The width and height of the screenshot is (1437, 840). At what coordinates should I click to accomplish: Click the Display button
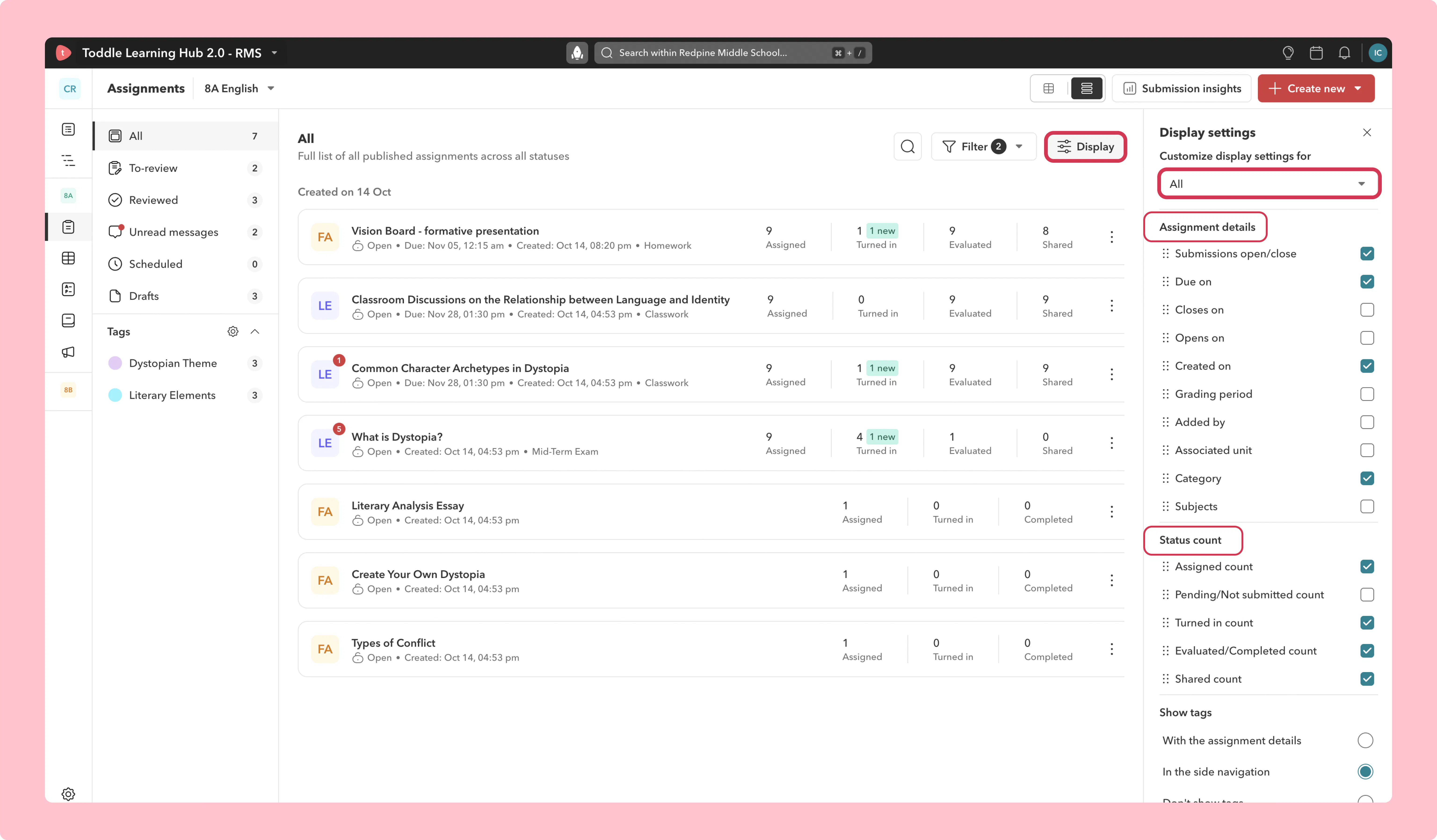tap(1085, 147)
